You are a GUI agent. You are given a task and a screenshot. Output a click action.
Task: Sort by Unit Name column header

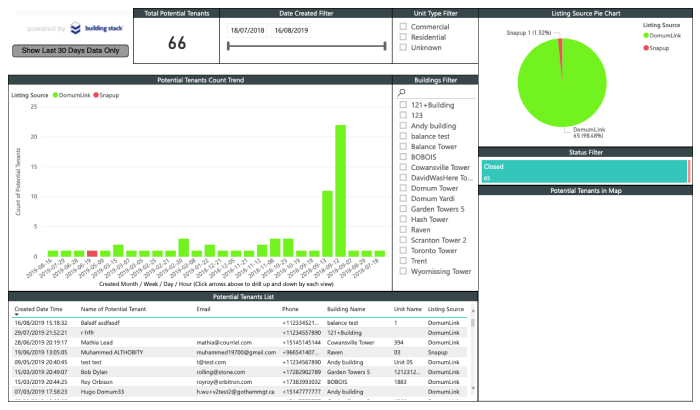click(x=408, y=309)
